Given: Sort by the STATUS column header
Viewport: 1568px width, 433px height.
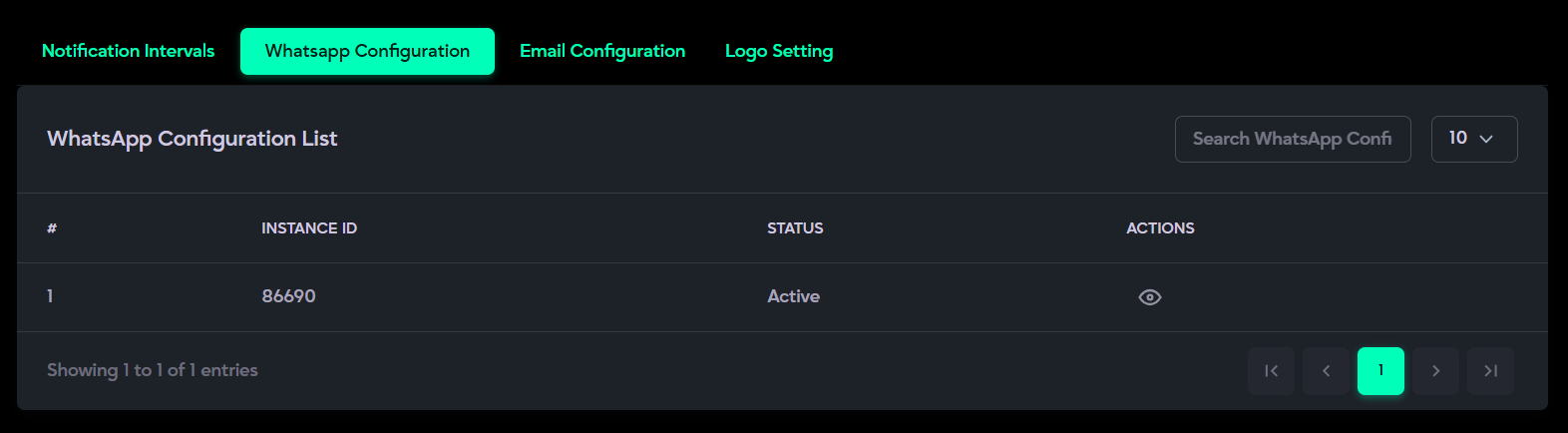Looking at the screenshot, I should pyautogui.click(x=795, y=228).
